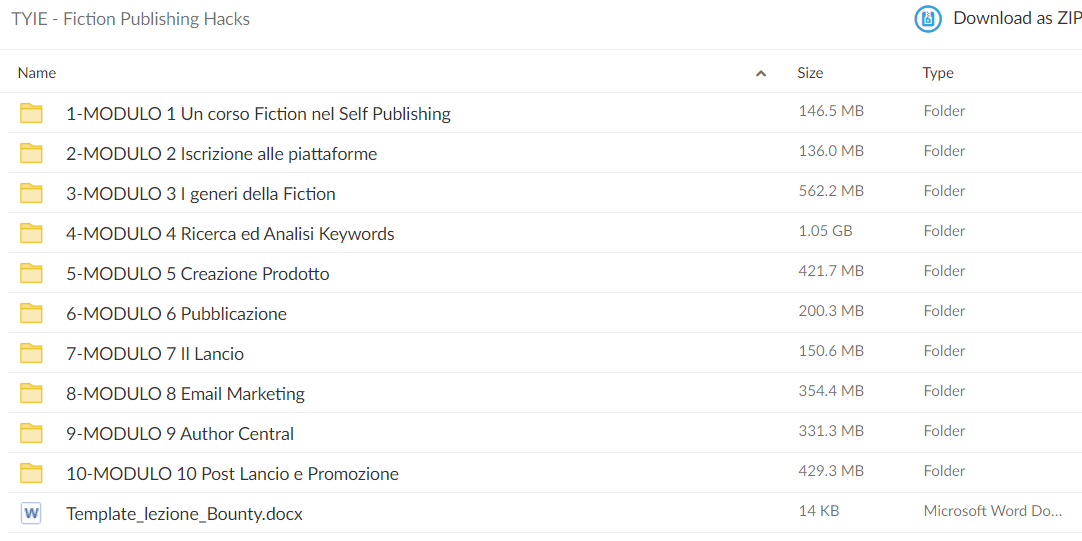
Task: Open 4-MODULO 4 Ricerca ed Analisi Keywords
Action: pyautogui.click(x=230, y=234)
